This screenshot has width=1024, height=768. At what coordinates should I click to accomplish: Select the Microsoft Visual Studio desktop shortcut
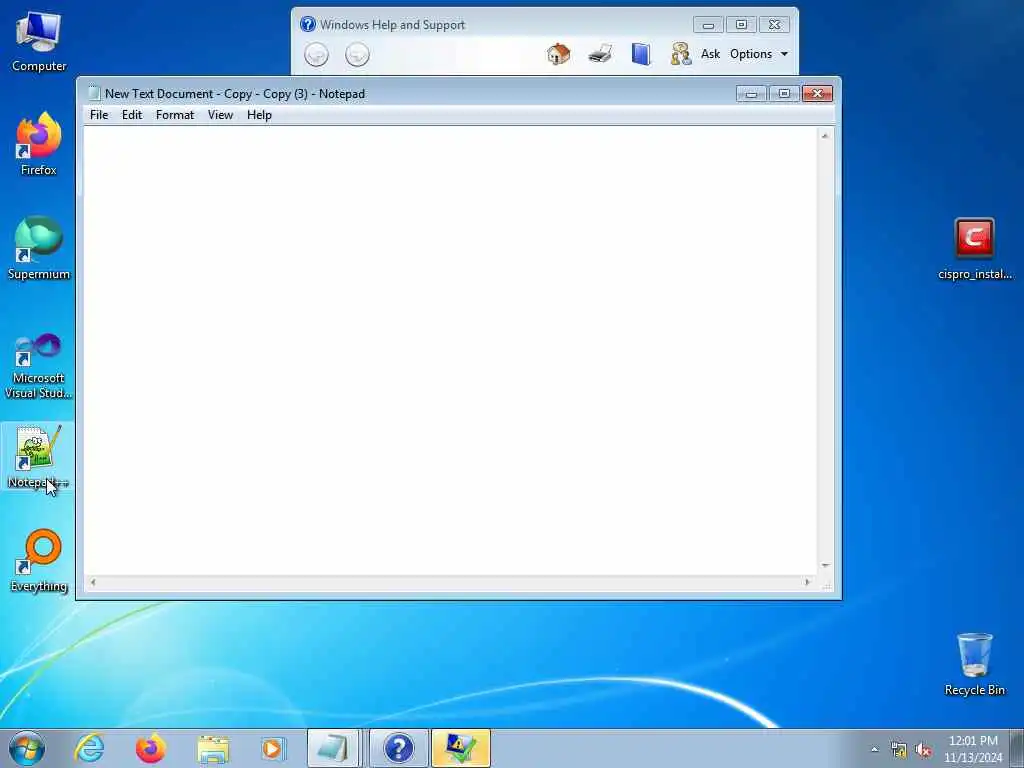pyautogui.click(x=39, y=366)
